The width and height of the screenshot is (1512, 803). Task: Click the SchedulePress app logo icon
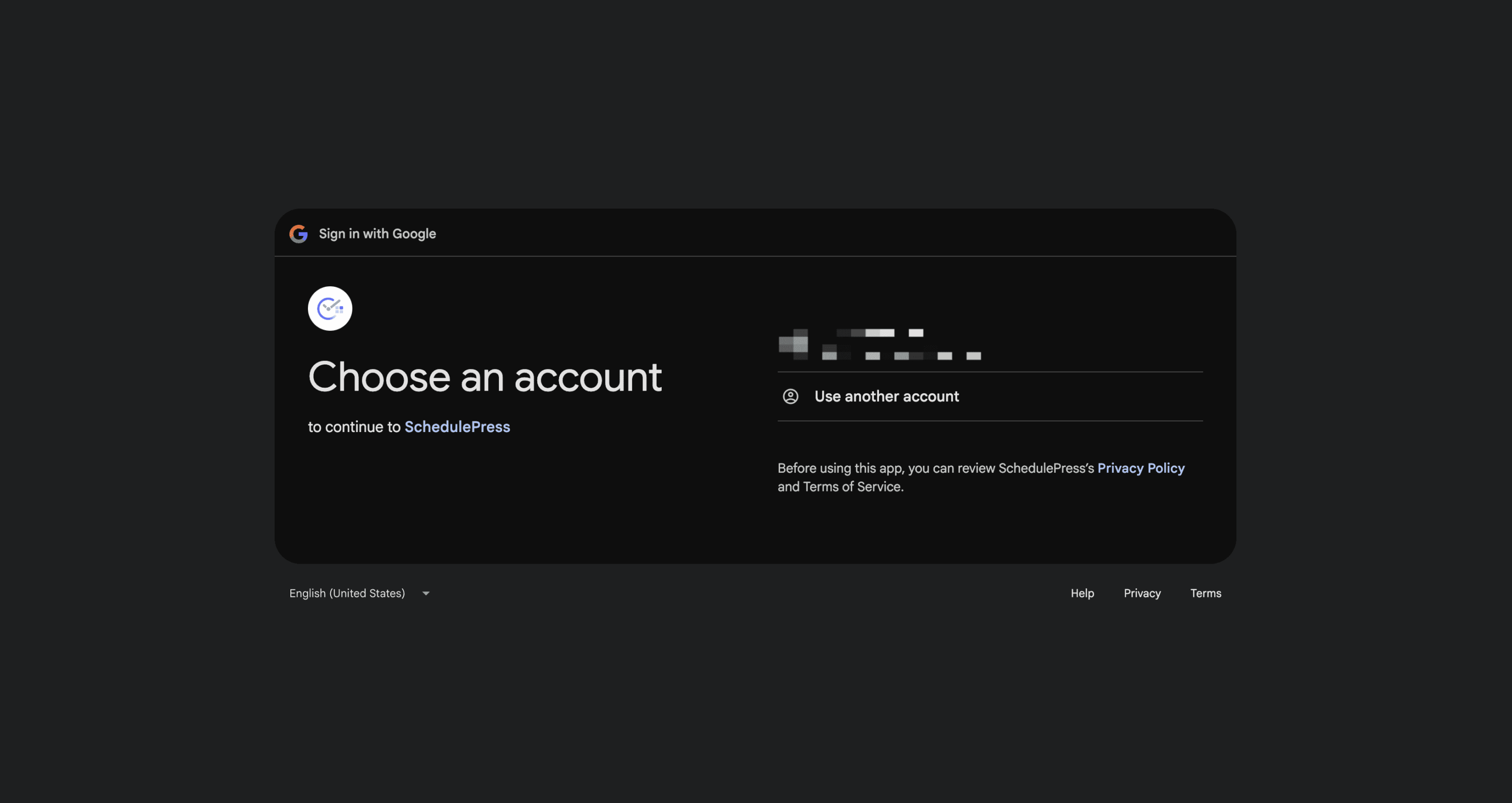click(x=330, y=308)
